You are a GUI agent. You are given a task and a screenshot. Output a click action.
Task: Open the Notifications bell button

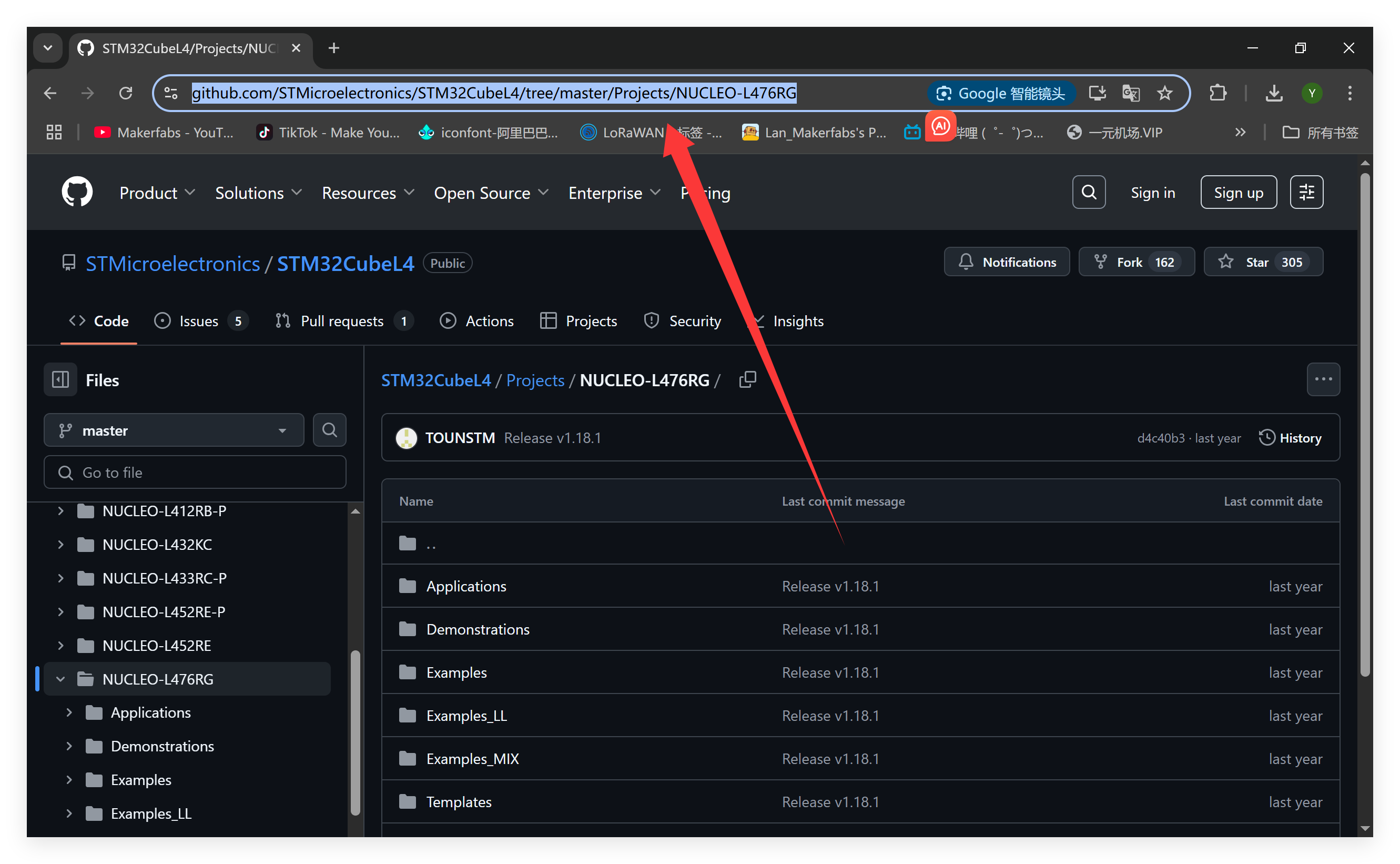click(x=1007, y=262)
